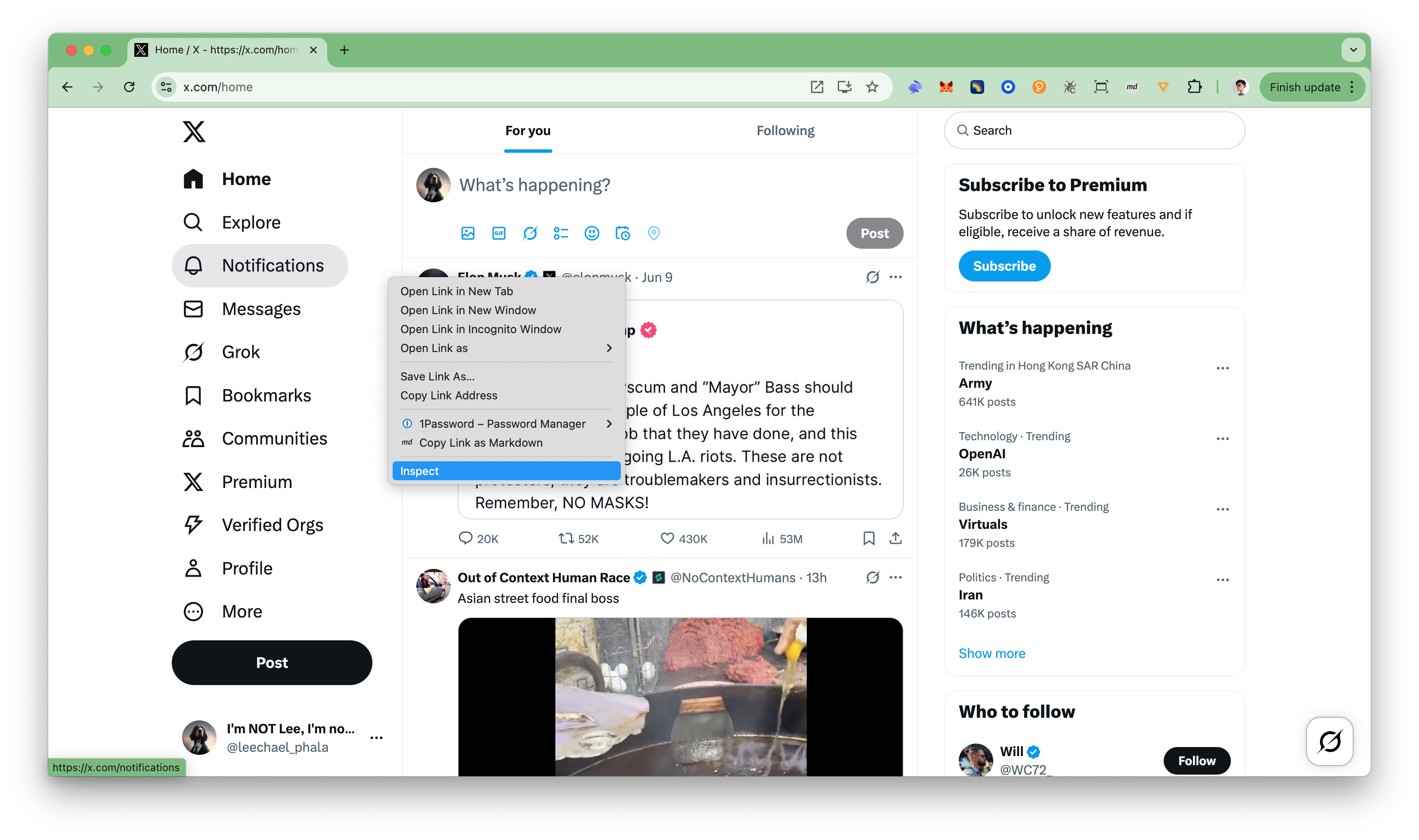This screenshot has width=1419, height=840.
Task: Enhance post with Grok composer icon
Action: click(530, 233)
